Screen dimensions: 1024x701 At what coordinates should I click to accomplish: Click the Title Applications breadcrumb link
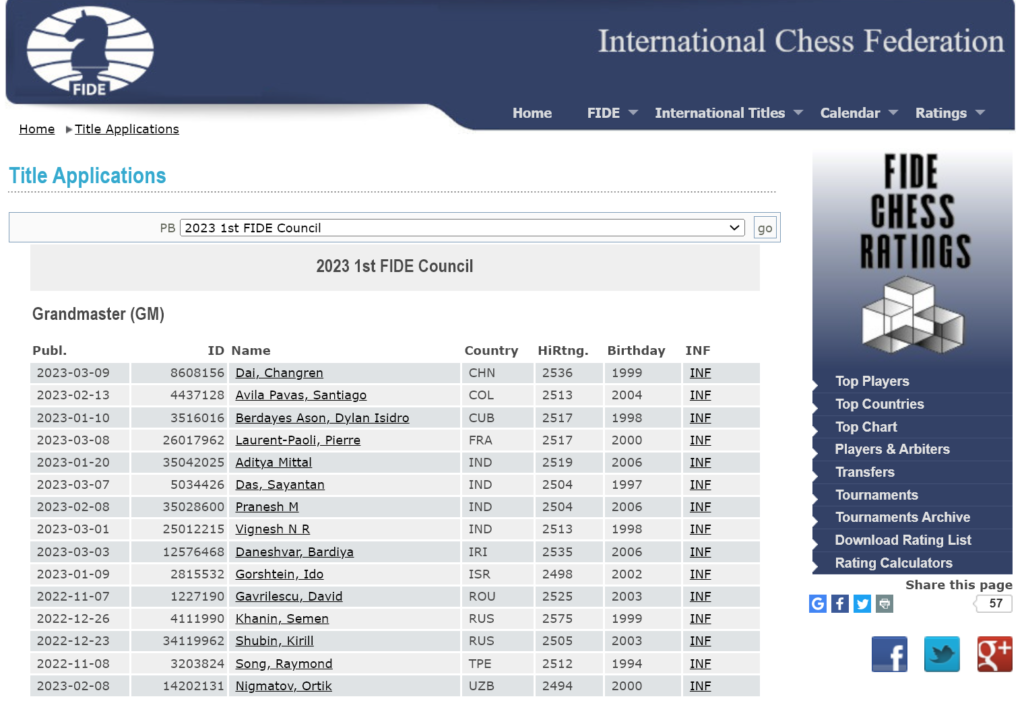127,129
